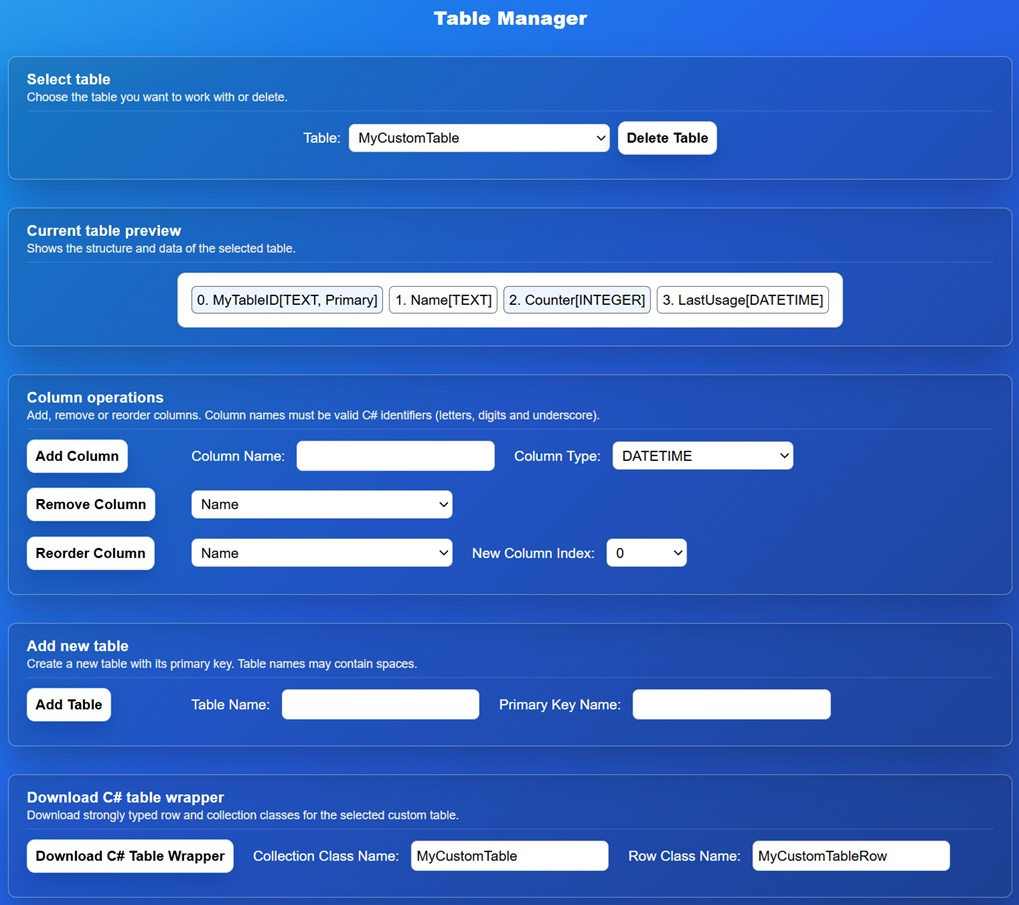
Task: Select the 2. Counter[INTEGER] column chip
Action: pyautogui.click(x=577, y=300)
